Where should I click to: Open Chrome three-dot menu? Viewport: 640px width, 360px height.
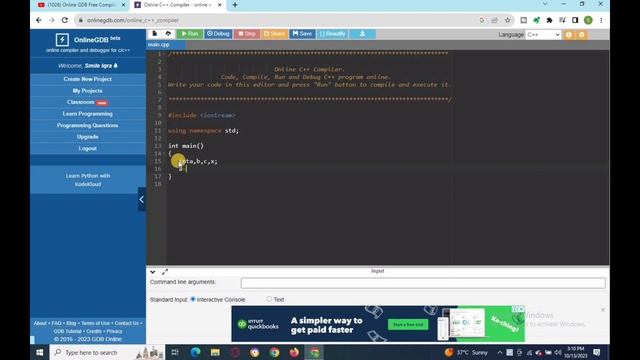tap(601, 20)
